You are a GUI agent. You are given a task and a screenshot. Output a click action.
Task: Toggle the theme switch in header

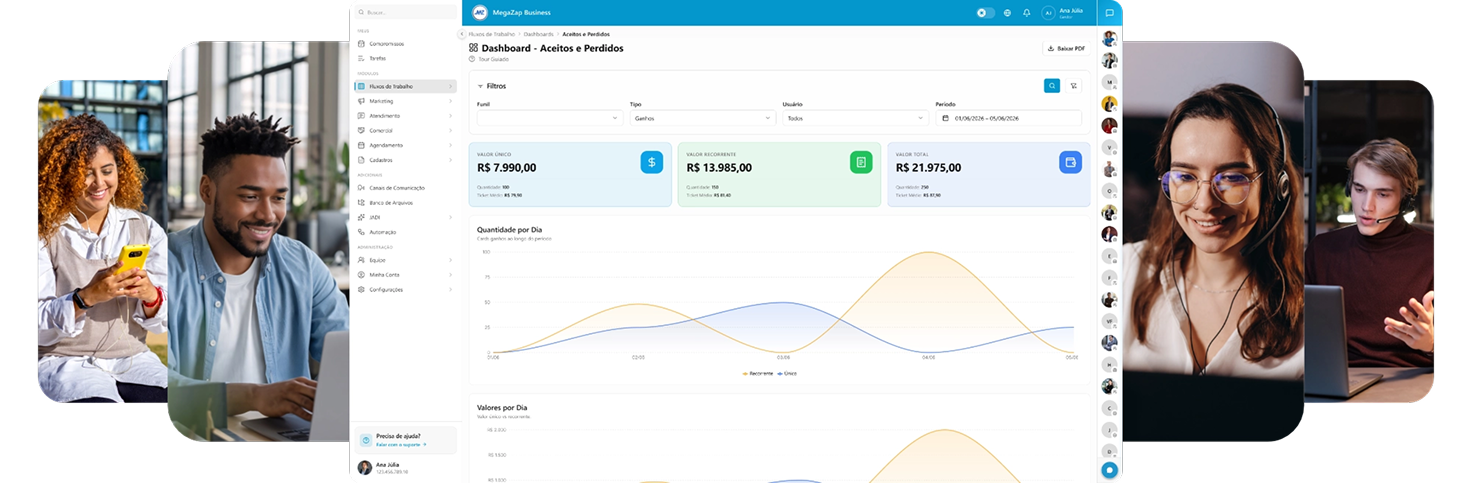[986, 13]
